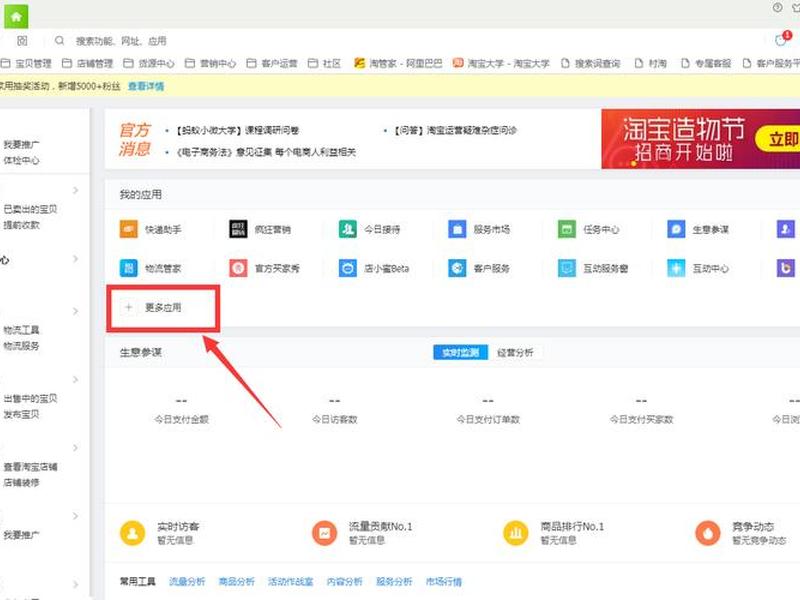
Task: Open 服务分析 in common tools
Action: (394, 582)
